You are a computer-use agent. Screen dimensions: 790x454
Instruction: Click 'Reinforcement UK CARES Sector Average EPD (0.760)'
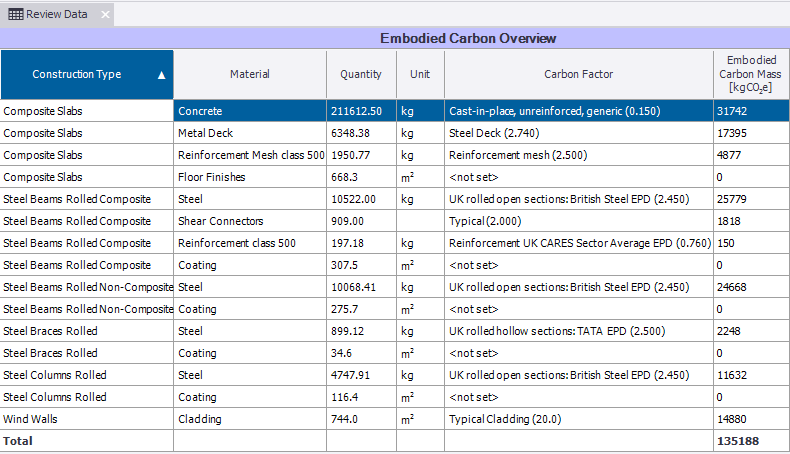tap(578, 243)
